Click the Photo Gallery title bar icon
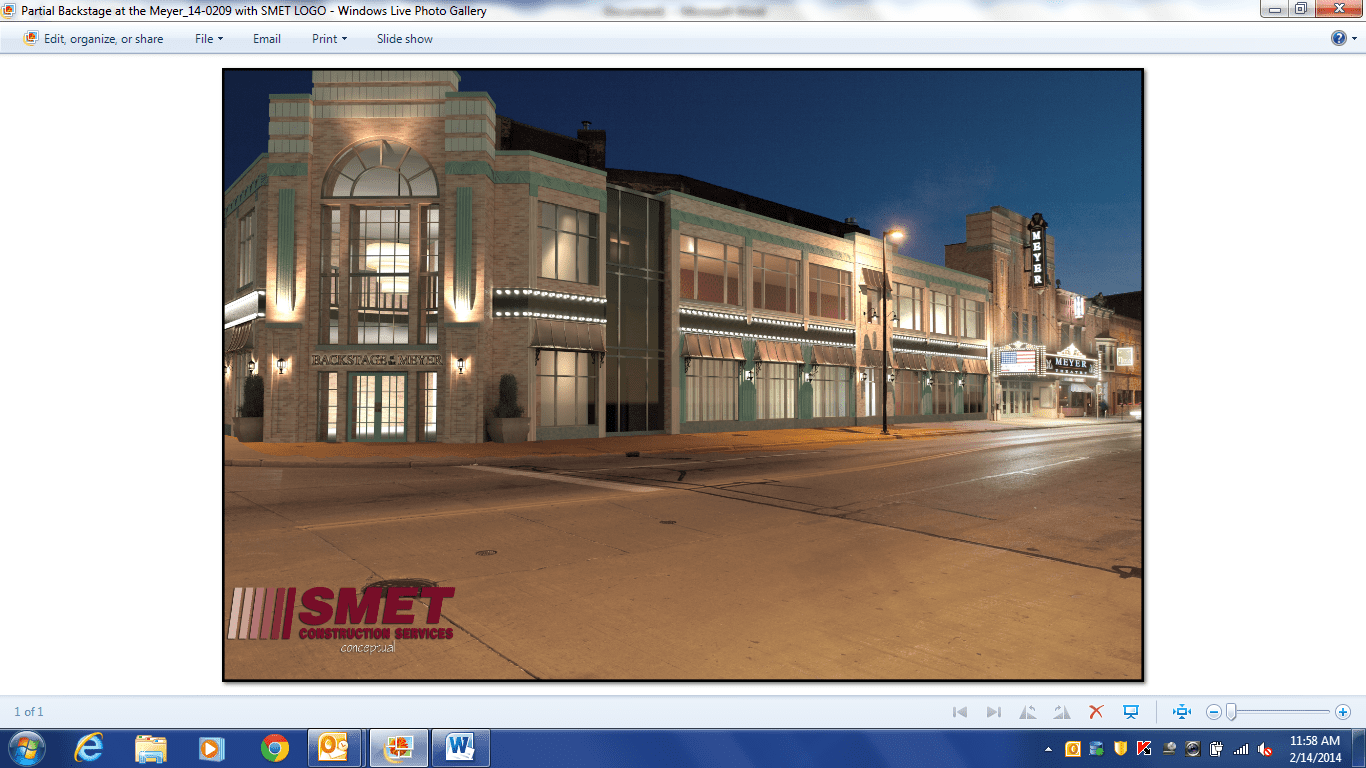 click(10, 11)
